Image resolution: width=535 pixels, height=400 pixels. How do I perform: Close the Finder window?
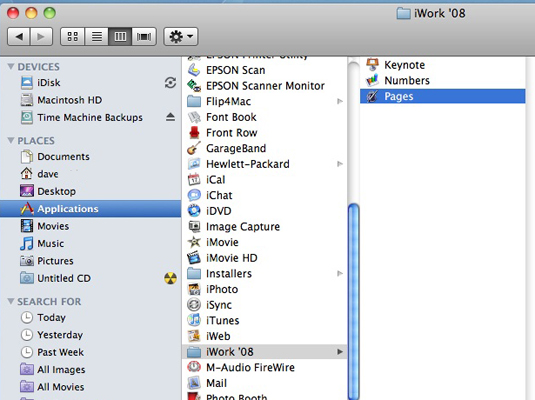click(13, 13)
